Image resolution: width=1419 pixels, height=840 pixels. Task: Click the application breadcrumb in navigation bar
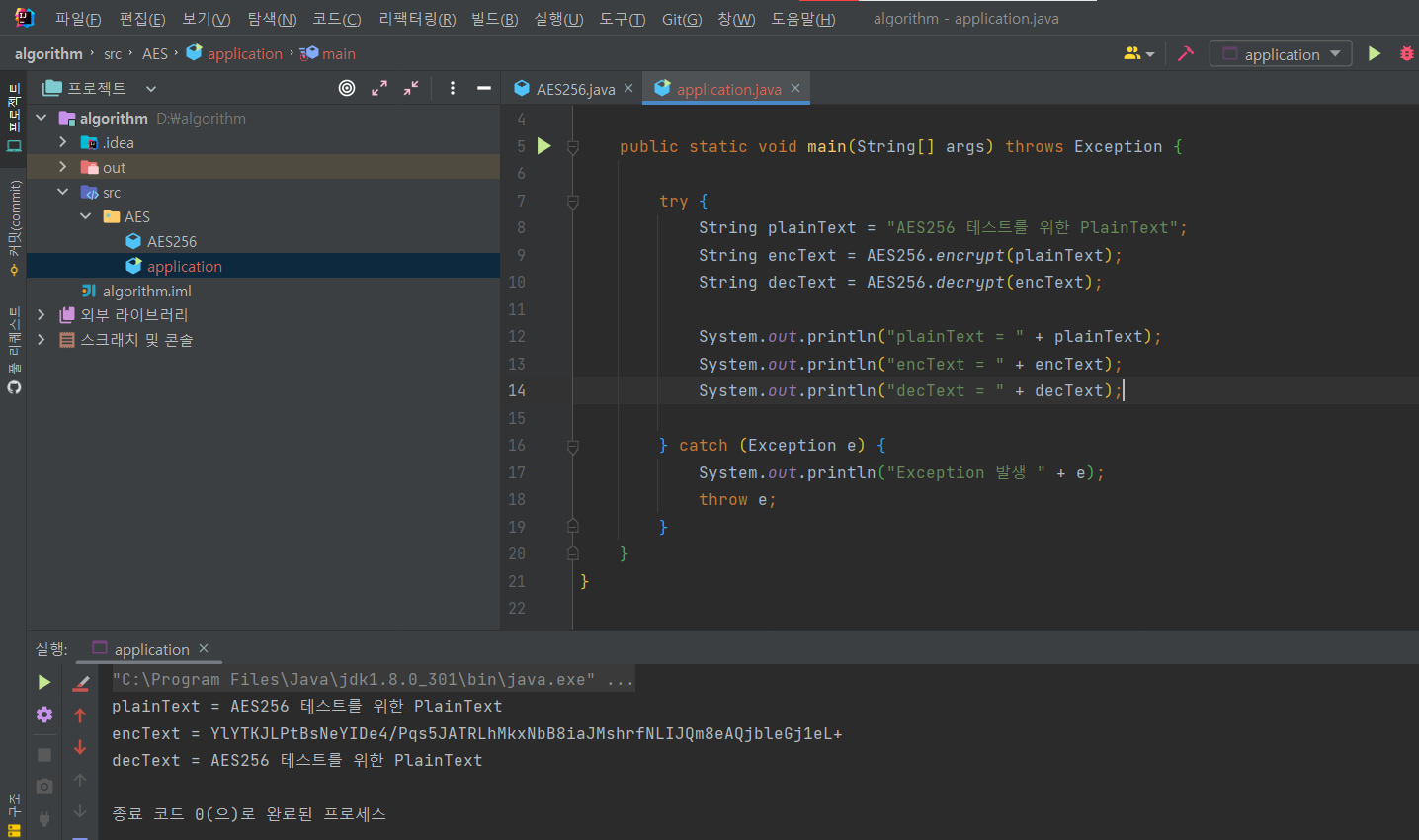click(234, 53)
